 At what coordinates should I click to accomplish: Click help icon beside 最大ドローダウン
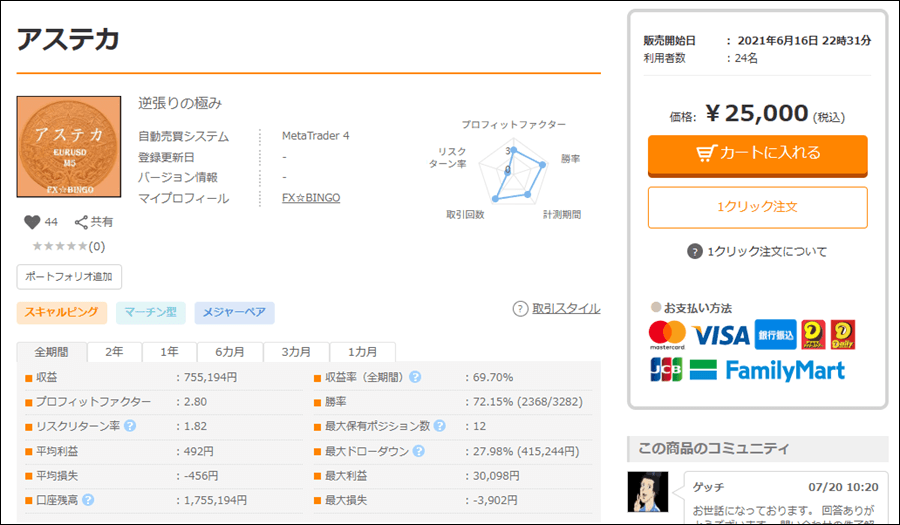pyautogui.click(x=416, y=451)
